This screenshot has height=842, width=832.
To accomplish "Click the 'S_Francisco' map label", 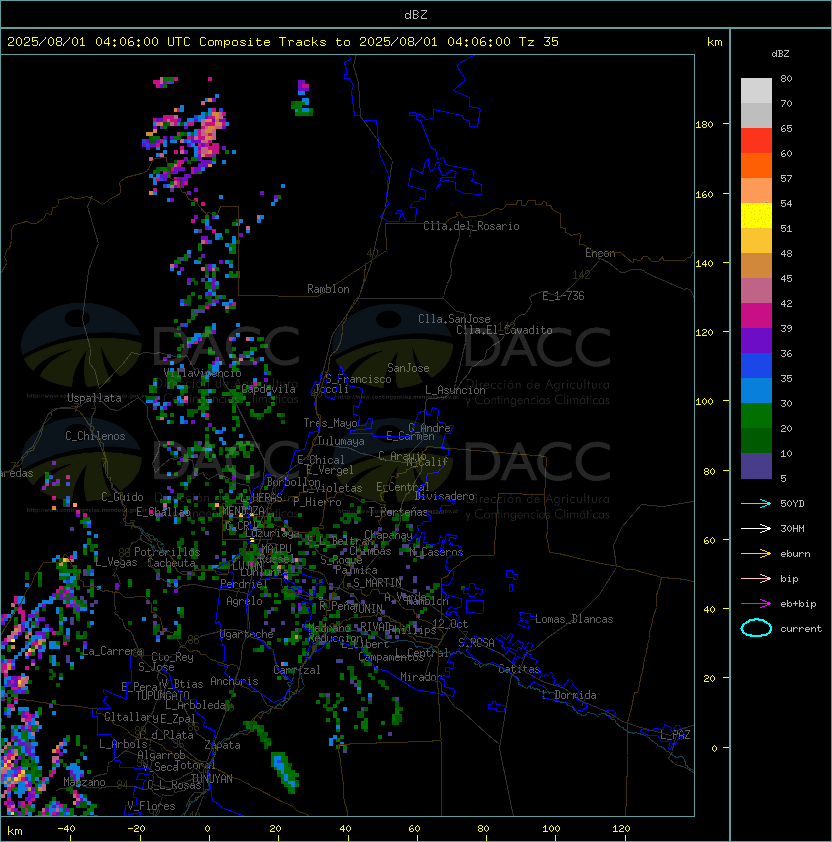I will pos(358,379).
